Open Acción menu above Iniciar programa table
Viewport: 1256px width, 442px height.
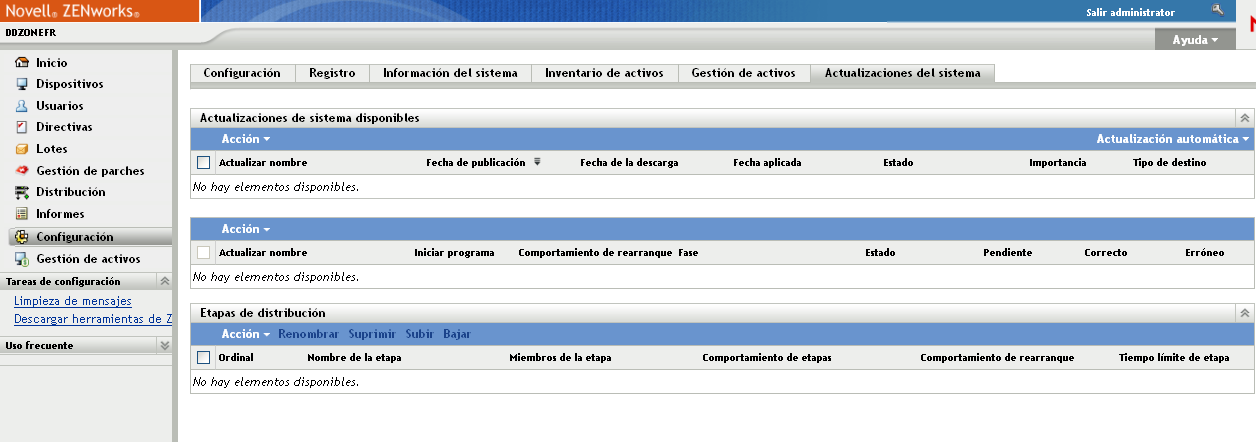tap(246, 229)
